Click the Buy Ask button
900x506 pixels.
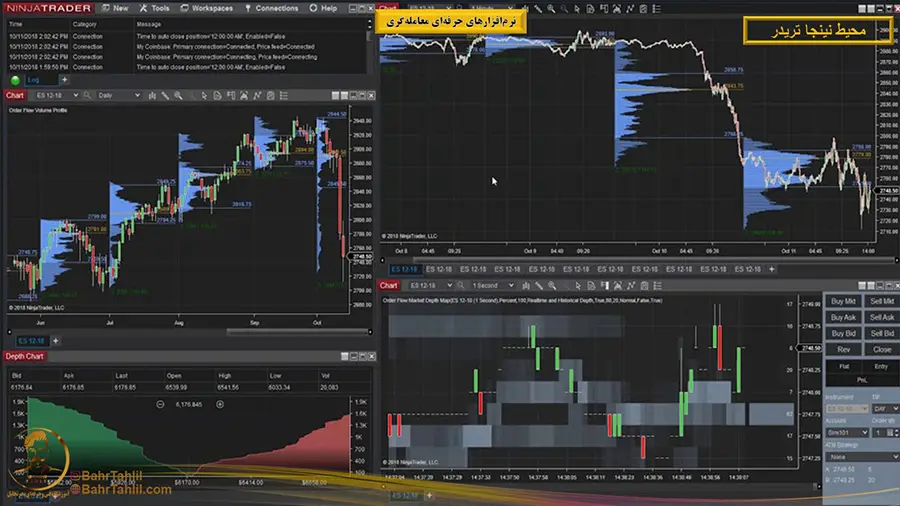click(843, 317)
